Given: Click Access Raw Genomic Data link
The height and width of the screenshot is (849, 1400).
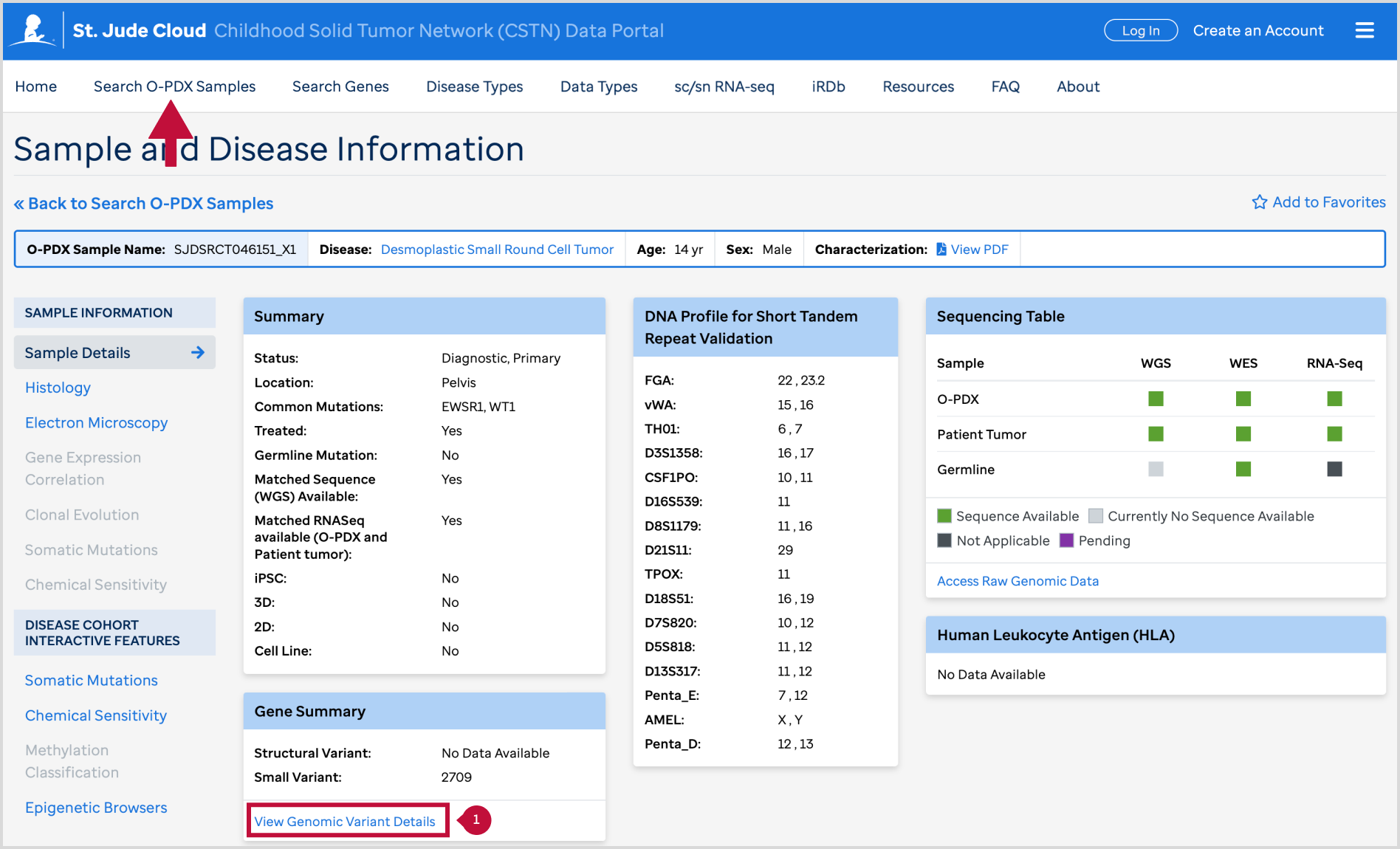Looking at the screenshot, I should pos(1018,581).
